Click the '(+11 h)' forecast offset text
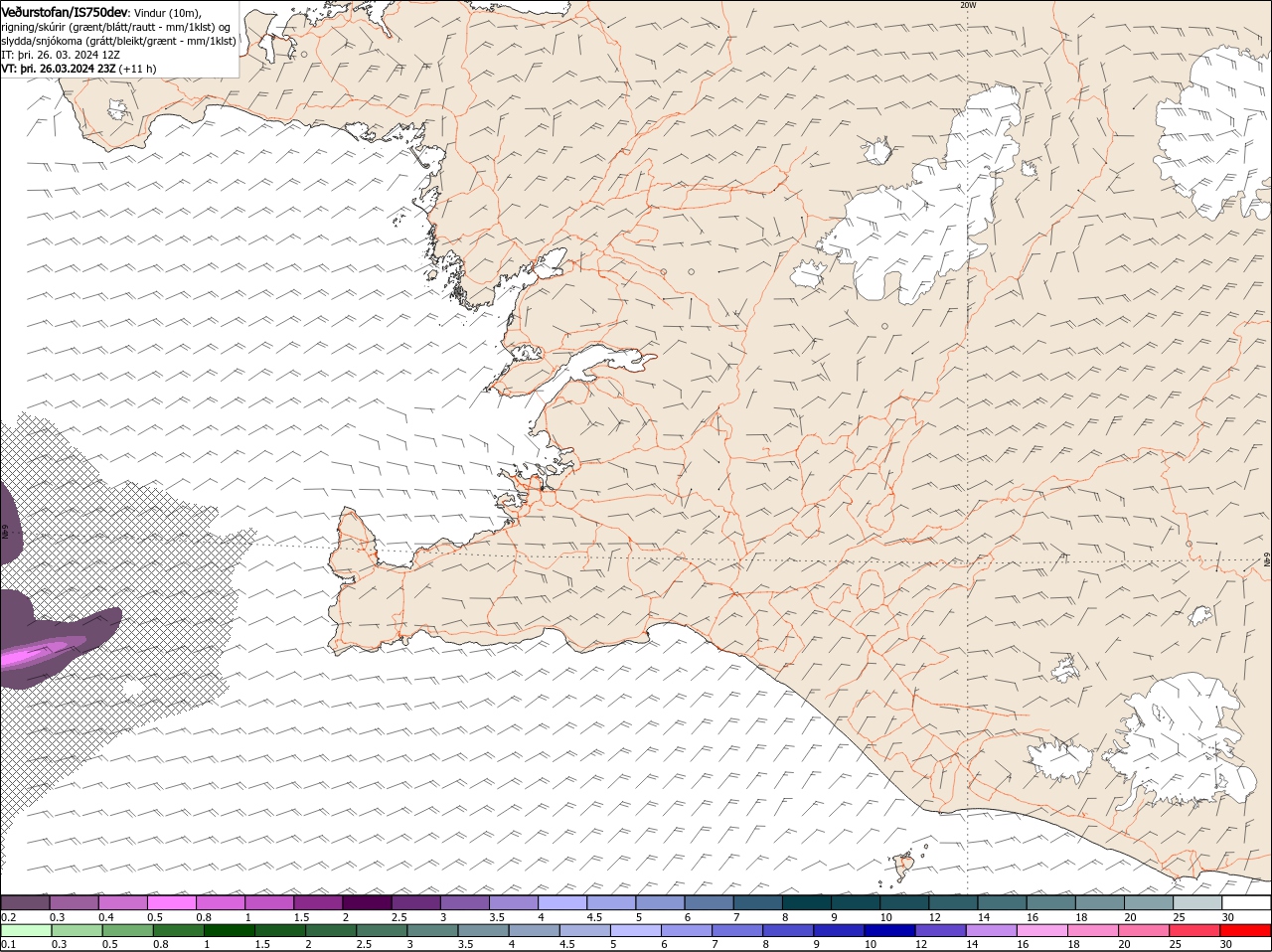The width and height of the screenshot is (1272, 952). coord(137,69)
